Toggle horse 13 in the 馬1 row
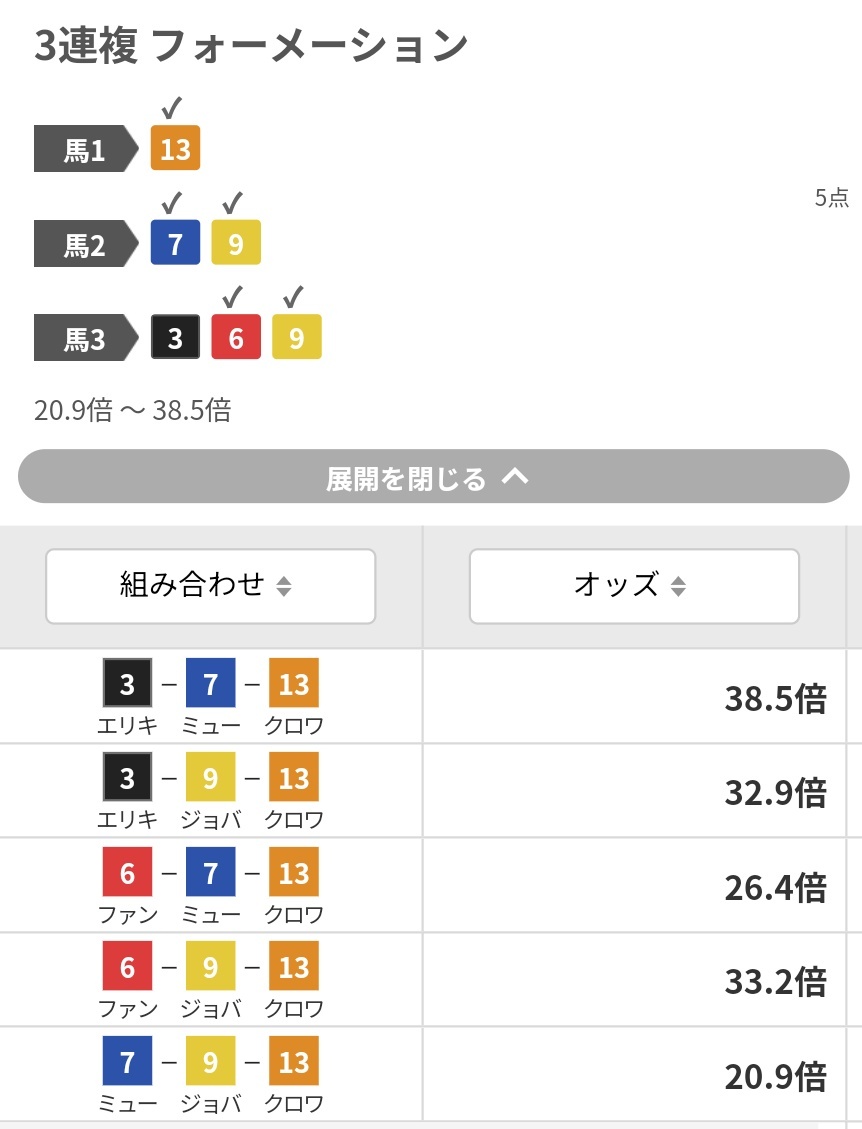Viewport: 862px width, 1129px height. point(175,148)
